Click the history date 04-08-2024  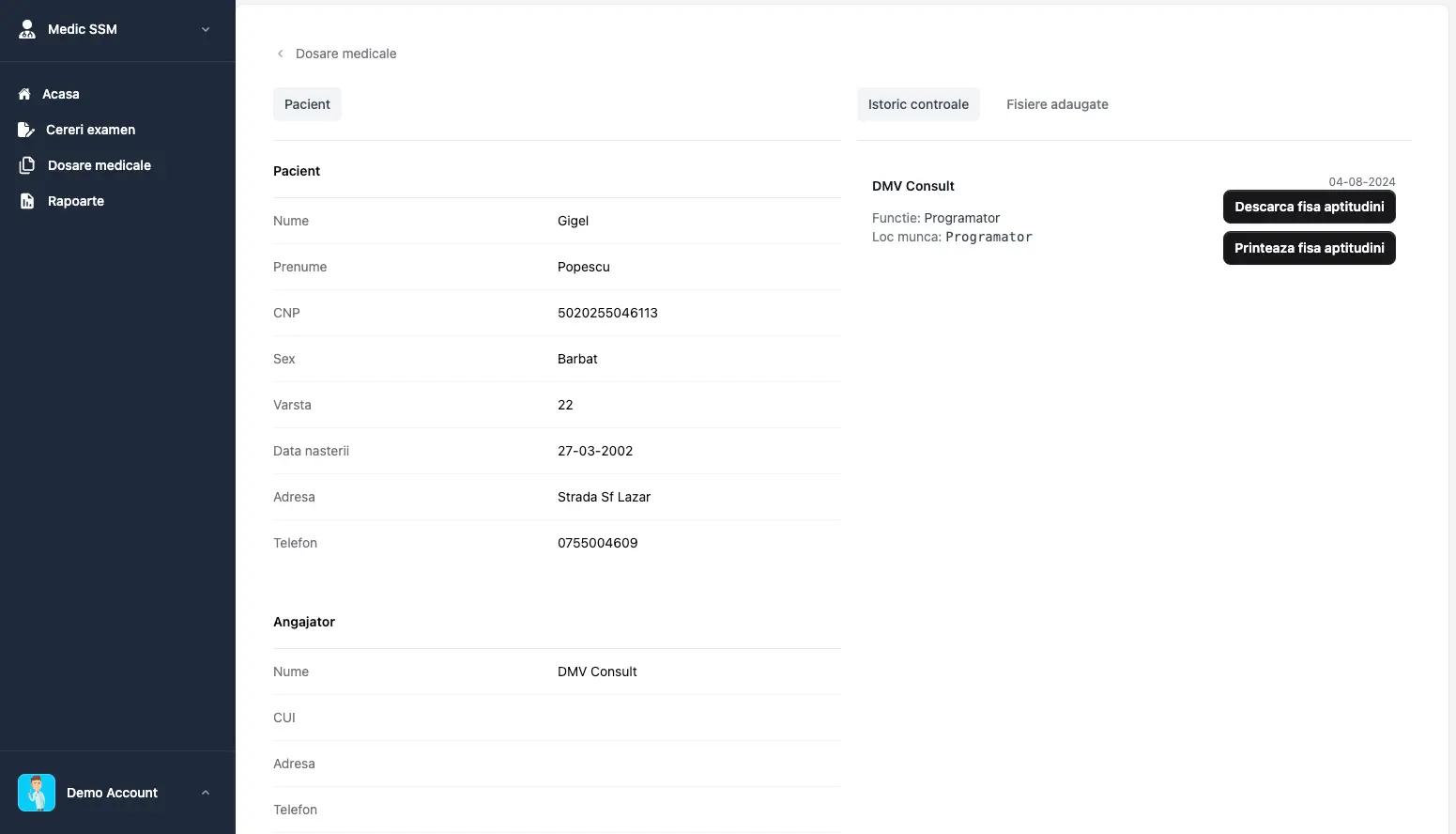point(1361,182)
